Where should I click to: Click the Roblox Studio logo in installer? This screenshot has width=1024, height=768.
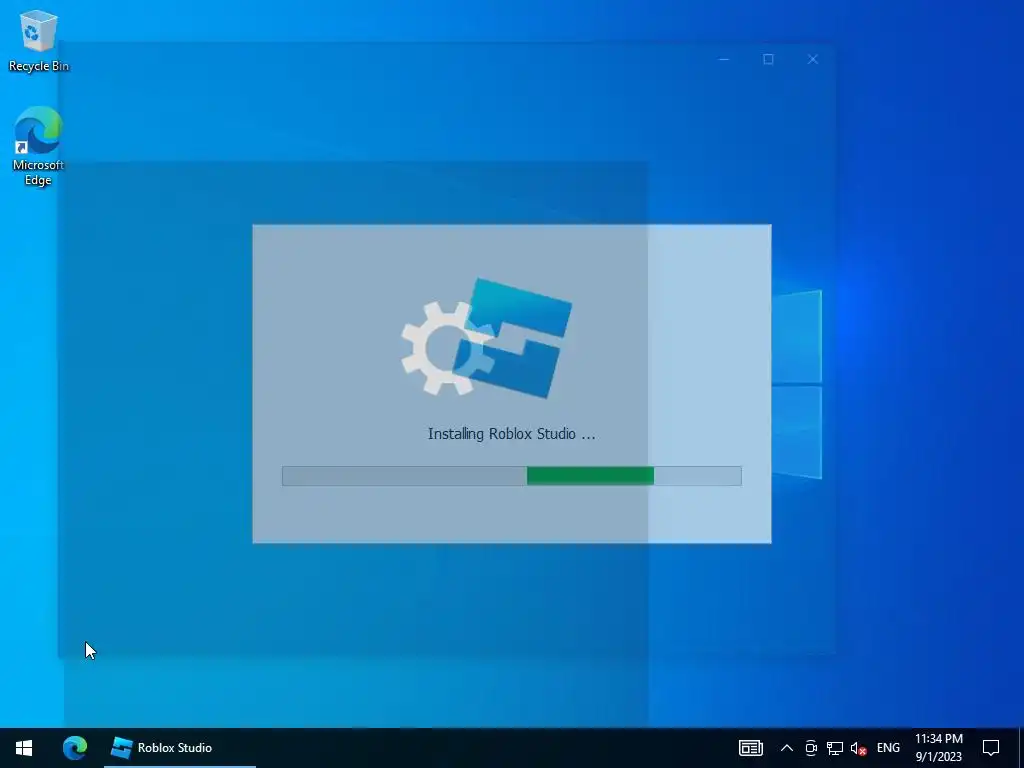coord(487,338)
